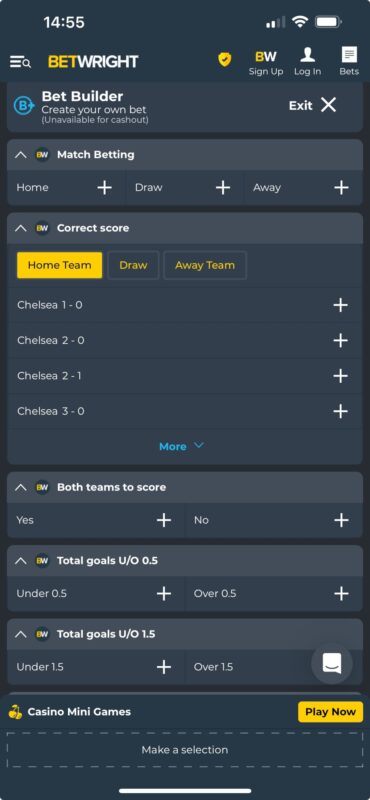Open the hamburger search menu icon

pyautogui.click(x=20, y=62)
